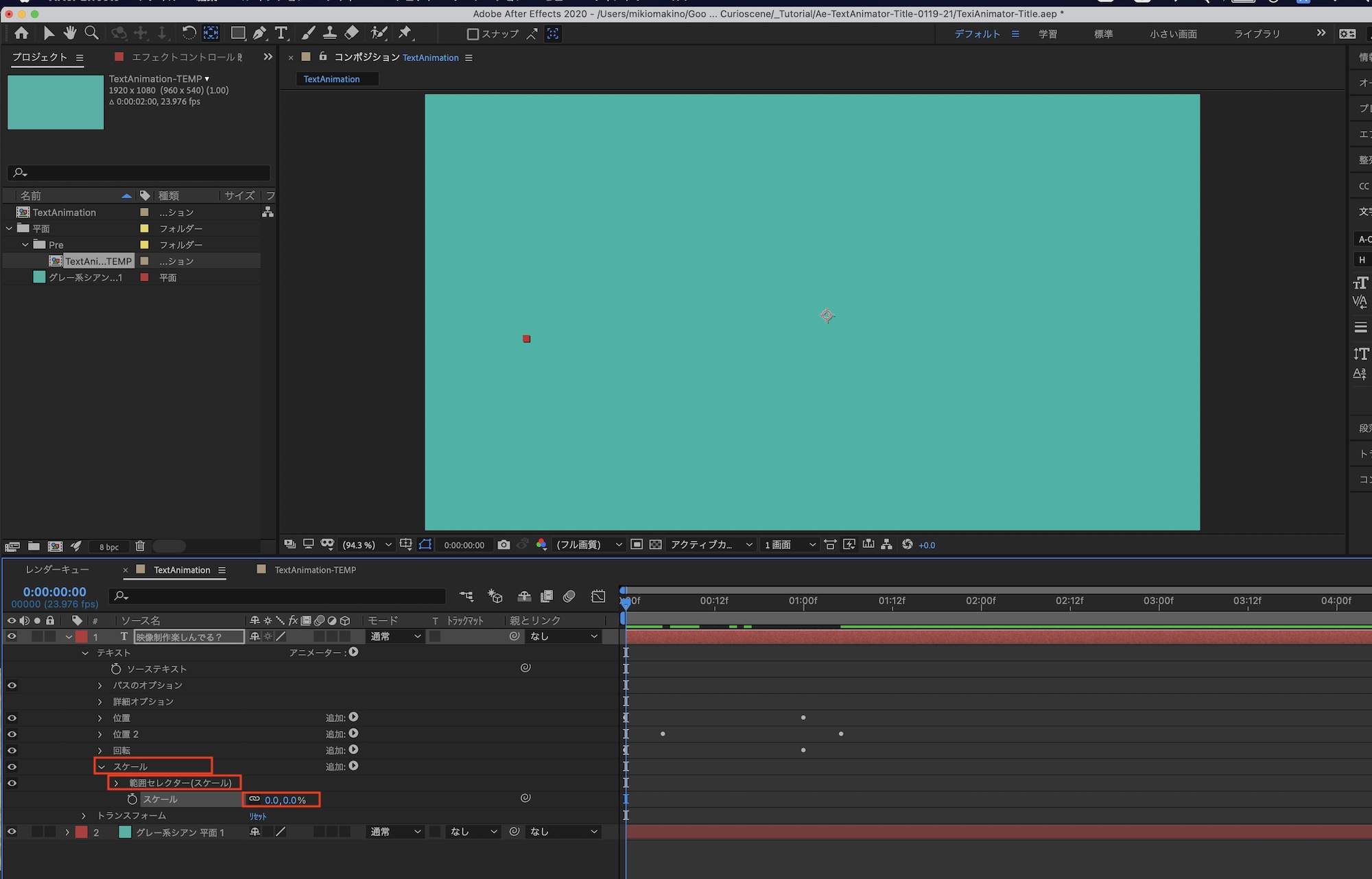Click the red label color of layer 1
This screenshot has height=879, width=1372.
click(82, 637)
